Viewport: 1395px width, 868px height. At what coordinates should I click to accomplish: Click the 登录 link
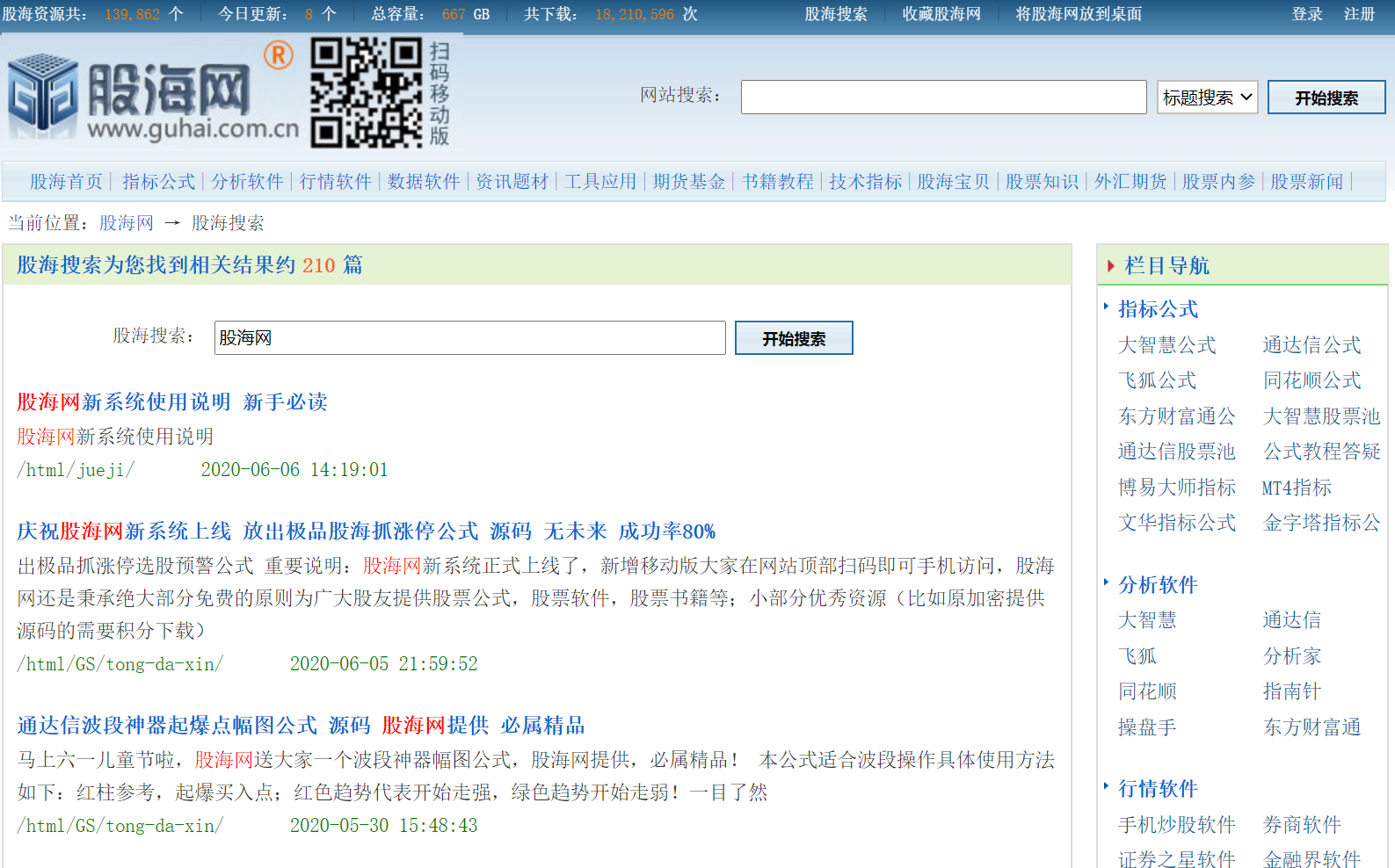[x=1307, y=14]
